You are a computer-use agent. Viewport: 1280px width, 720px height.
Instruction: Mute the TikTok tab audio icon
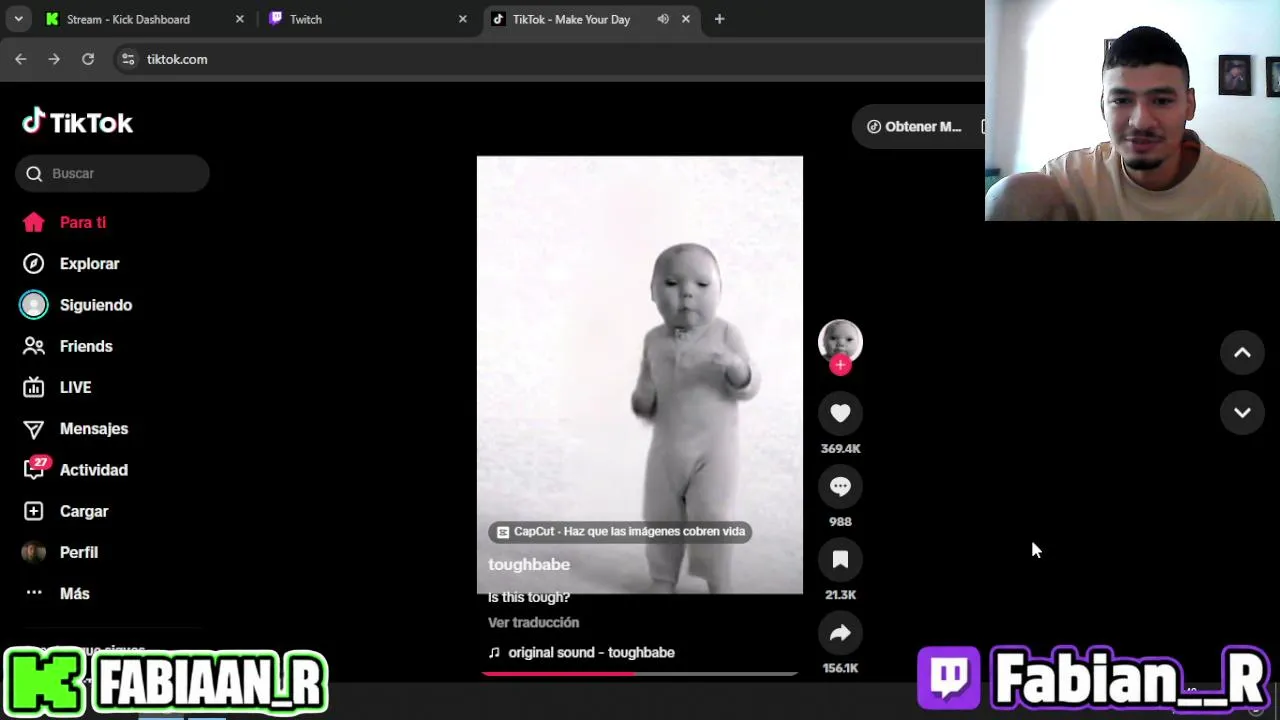click(x=663, y=19)
